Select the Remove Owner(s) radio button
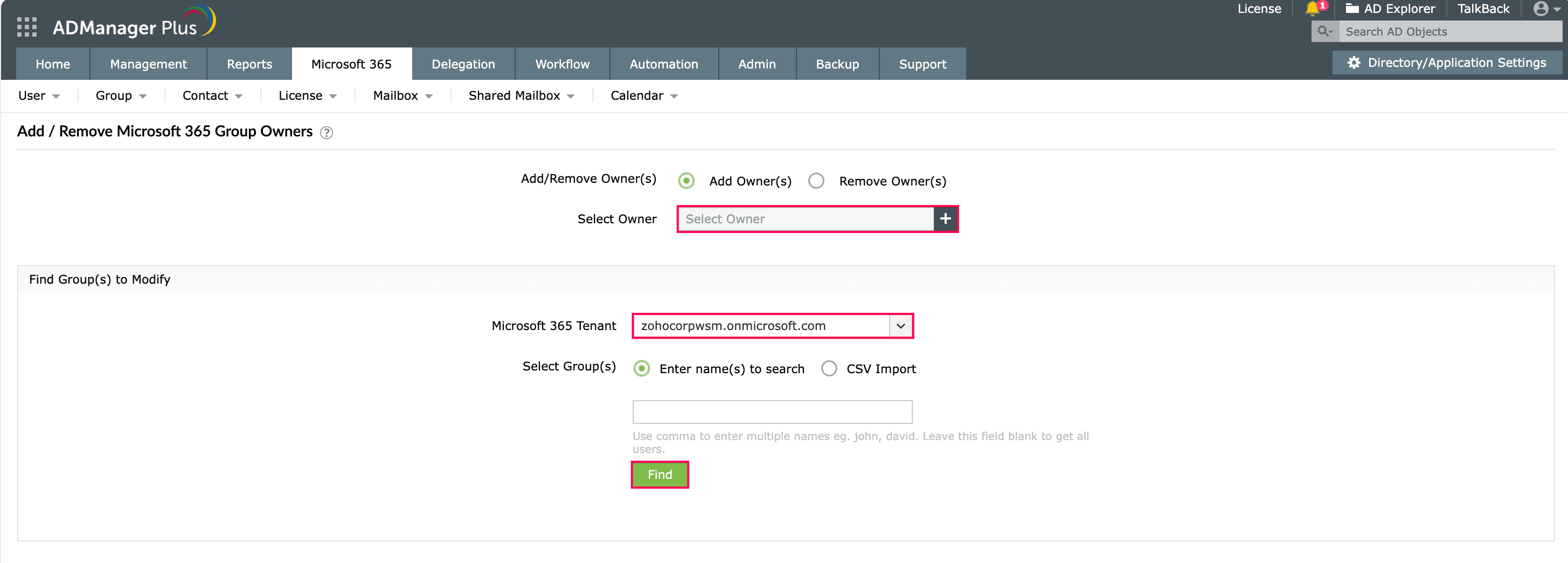Screen dimensions: 1568x563 816,181
